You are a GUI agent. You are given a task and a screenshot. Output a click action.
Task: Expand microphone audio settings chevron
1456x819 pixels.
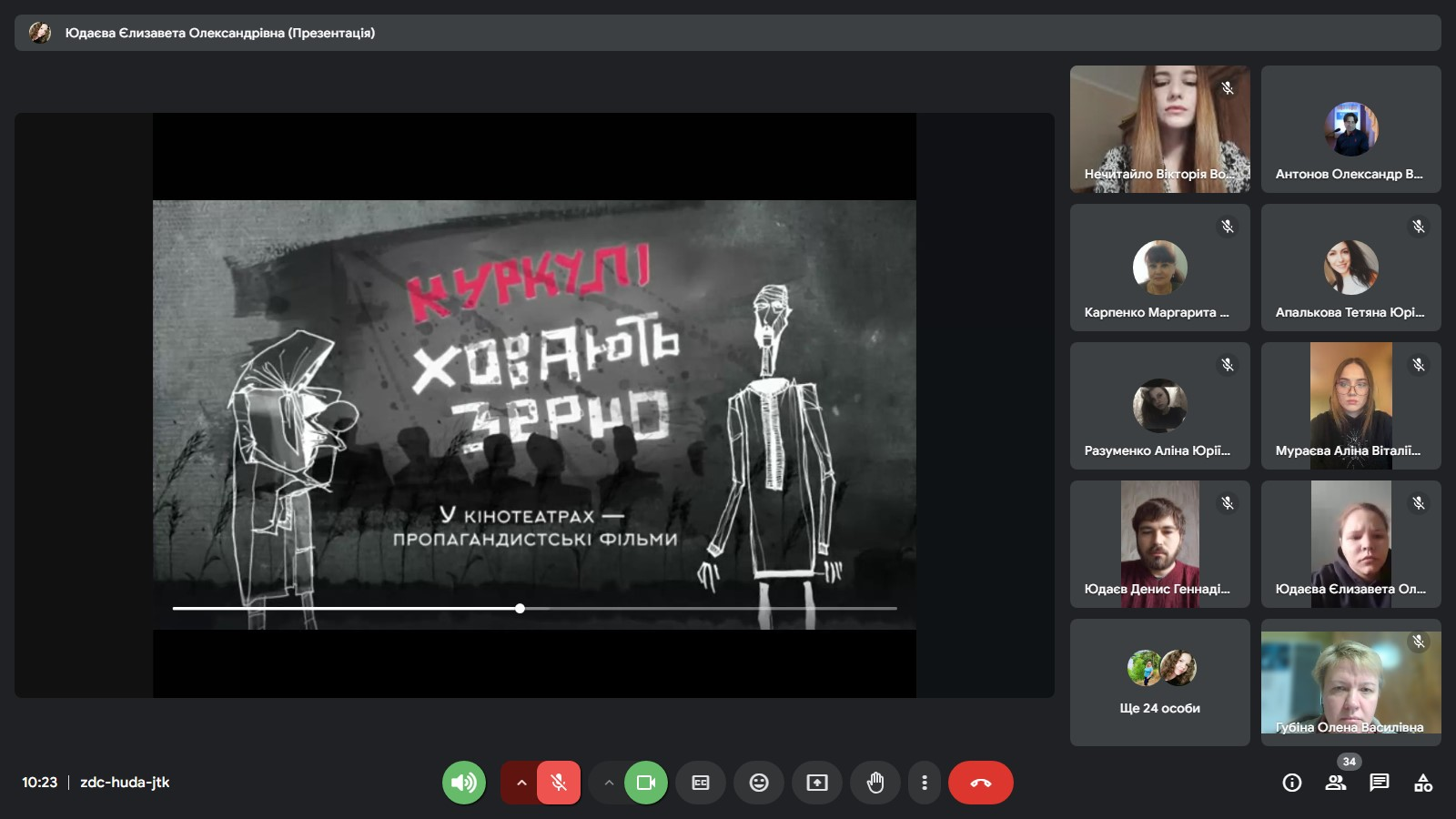pyautogui.click(x=521, y=783)
